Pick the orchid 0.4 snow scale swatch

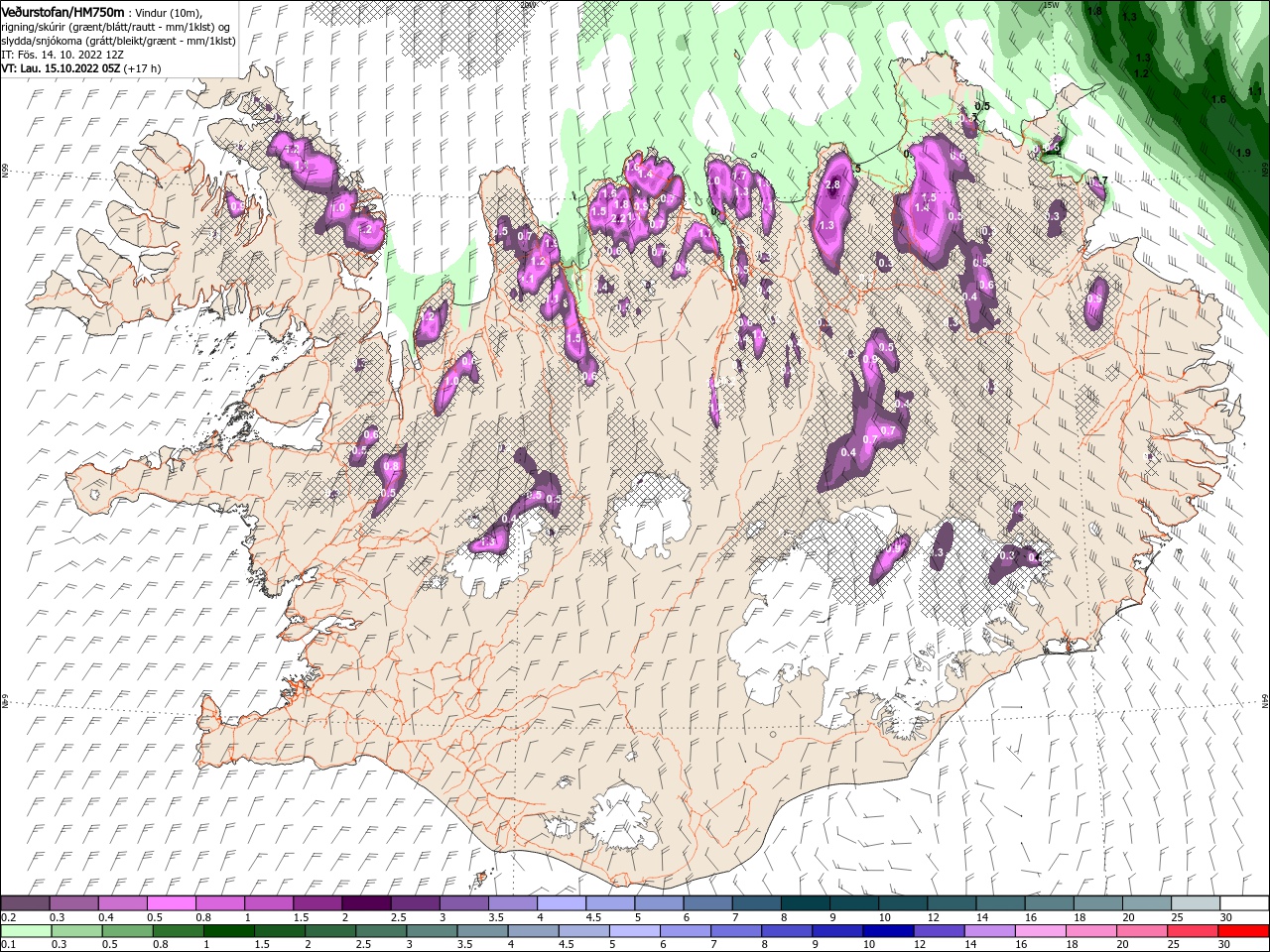click(x=122, y=903)
